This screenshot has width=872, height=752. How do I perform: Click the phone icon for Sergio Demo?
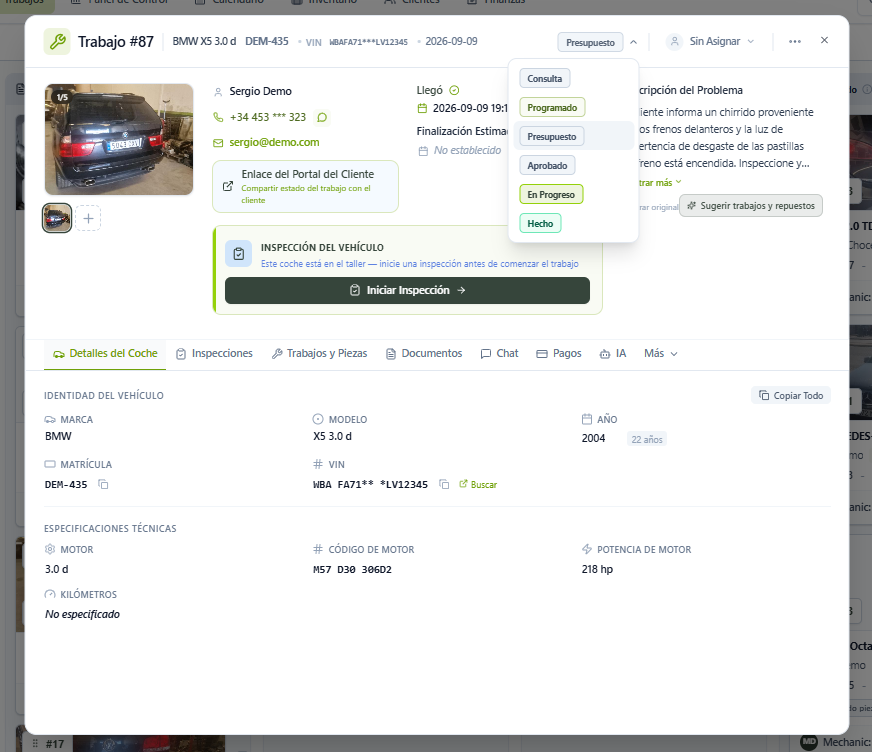(218, 117)
